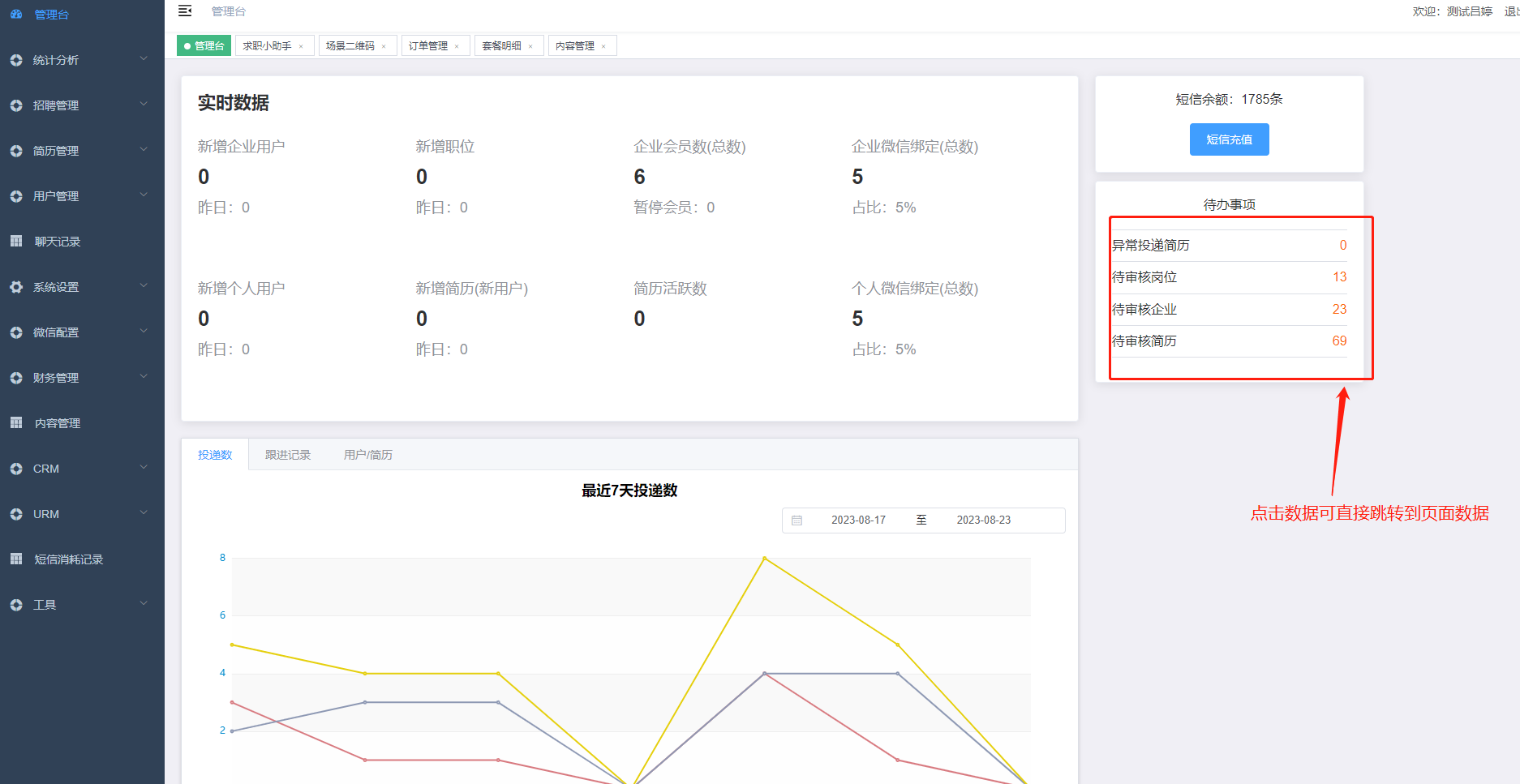Screen dimensions: 1520x784
Task: Click the grid icon beside sidebar 内容管理
Action: click(x=16, y=423)
